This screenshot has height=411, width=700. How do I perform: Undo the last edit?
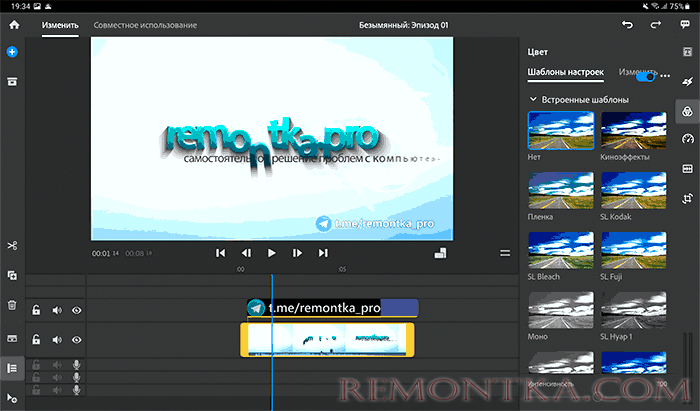click(627, 25)
